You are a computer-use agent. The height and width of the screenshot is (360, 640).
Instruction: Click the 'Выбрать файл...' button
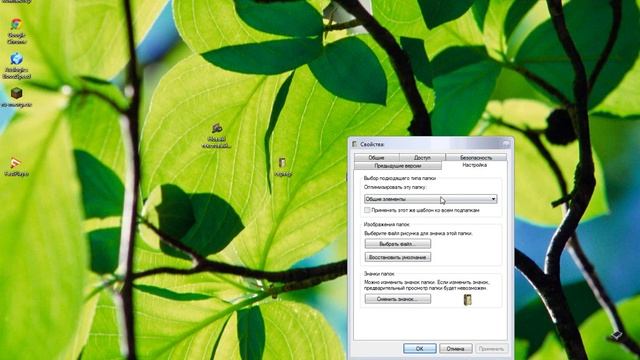coord(398,244)
